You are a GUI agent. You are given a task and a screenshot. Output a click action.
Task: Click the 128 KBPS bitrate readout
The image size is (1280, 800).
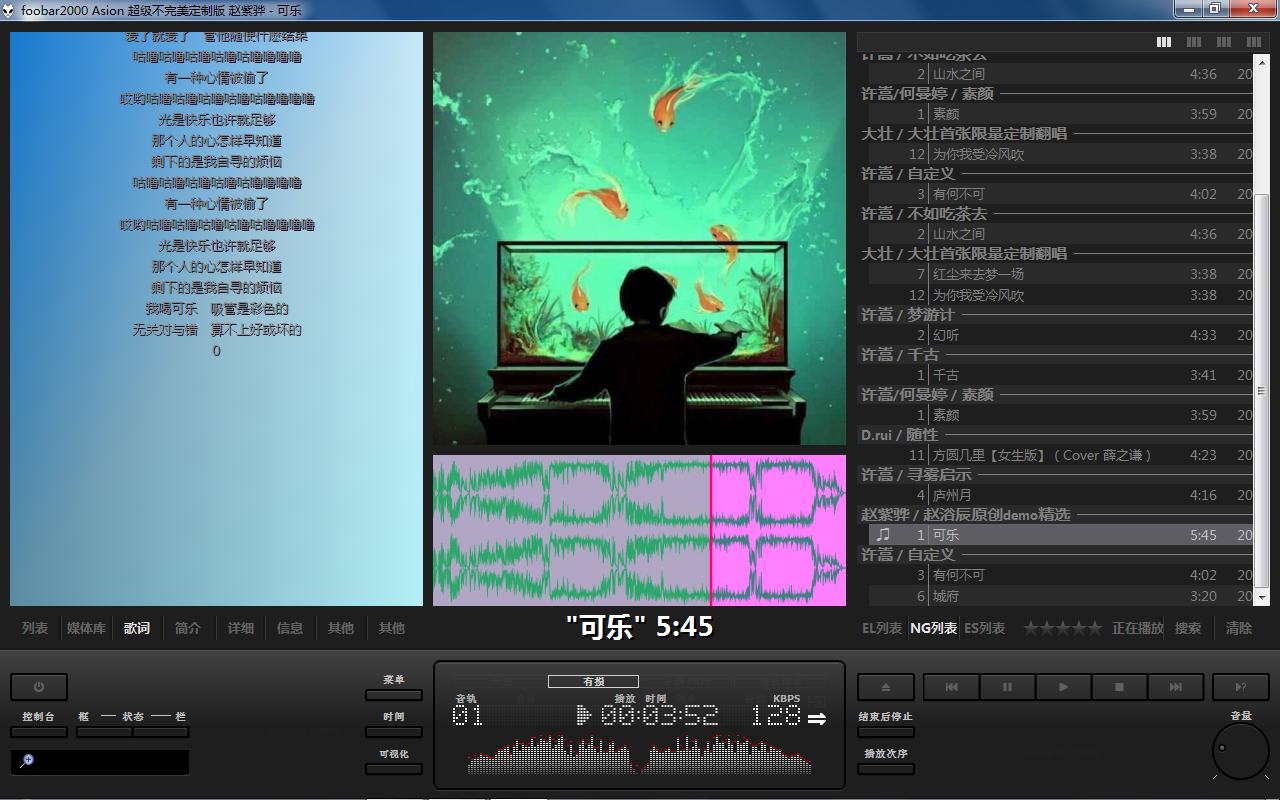coord(776,716)
